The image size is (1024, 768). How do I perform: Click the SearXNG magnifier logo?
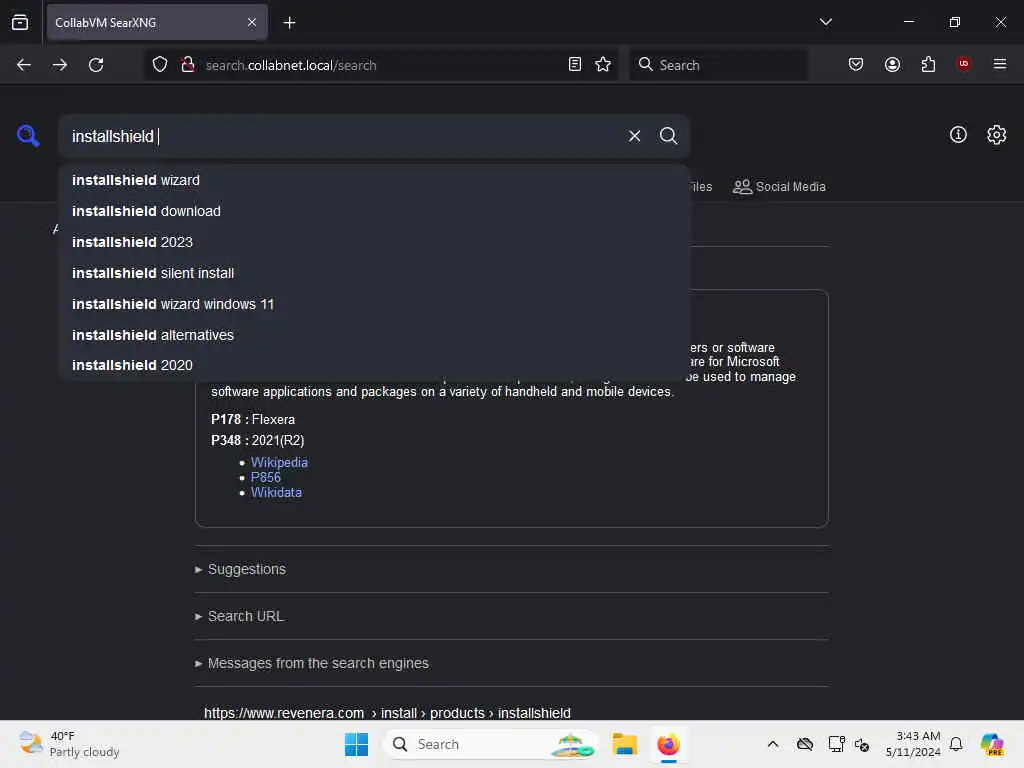tap(28, 136)
